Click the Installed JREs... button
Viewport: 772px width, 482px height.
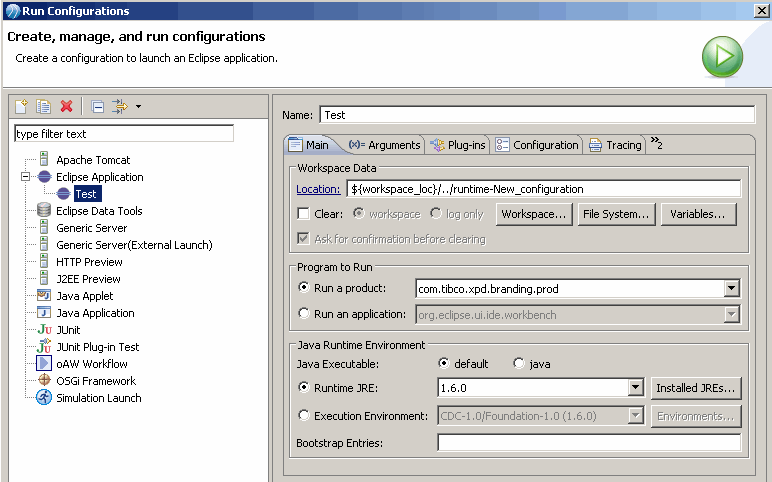(x=696, y=388)
